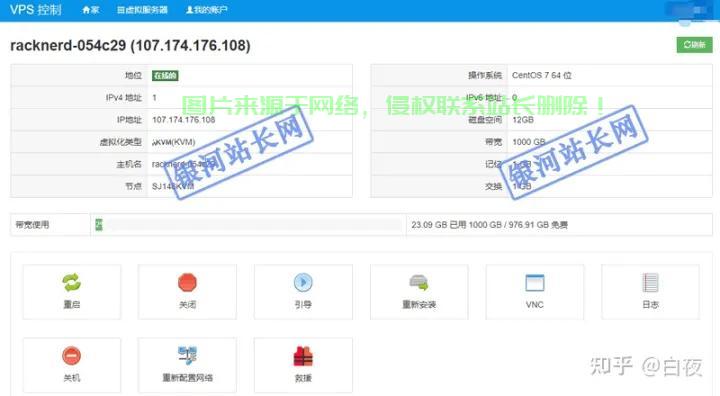Open the VNC console window icon
Screen dimensions: 720x396
pos(534,283)
